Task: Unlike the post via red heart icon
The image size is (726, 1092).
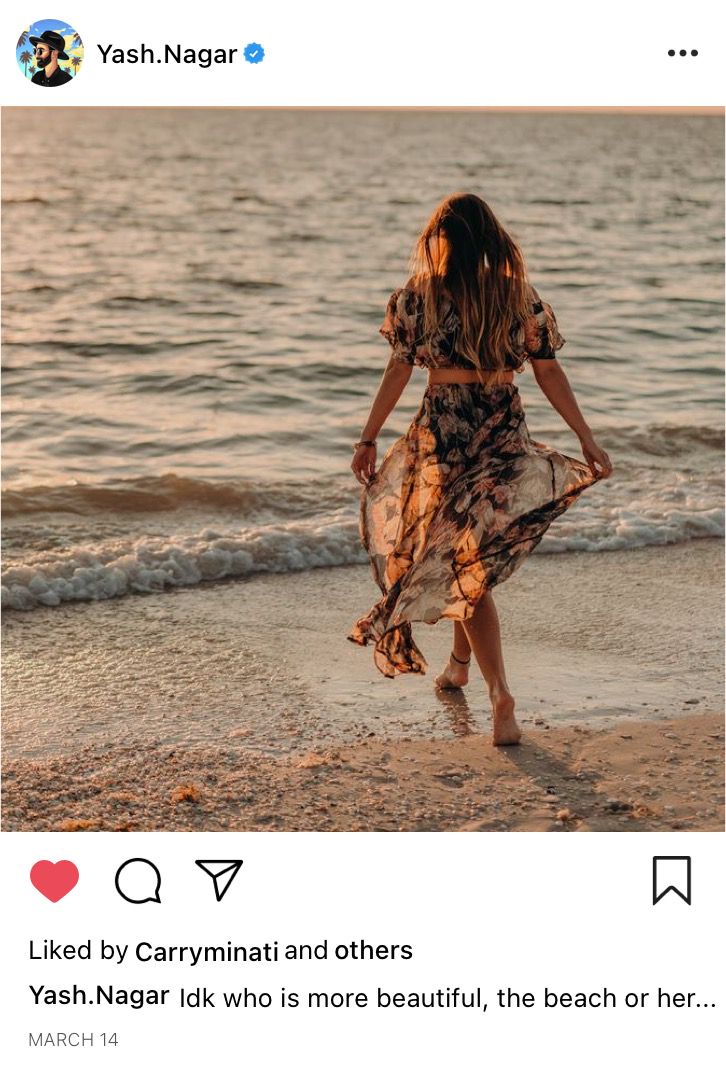Action: (54, 880)
